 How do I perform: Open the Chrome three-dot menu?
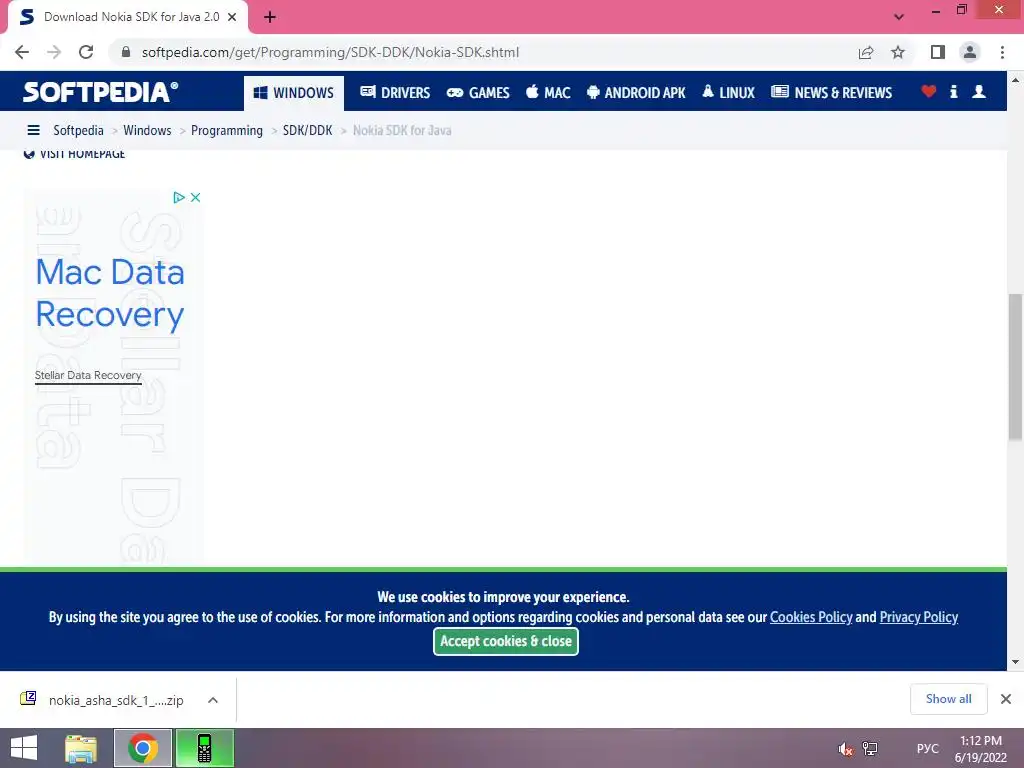(1002, 52)
